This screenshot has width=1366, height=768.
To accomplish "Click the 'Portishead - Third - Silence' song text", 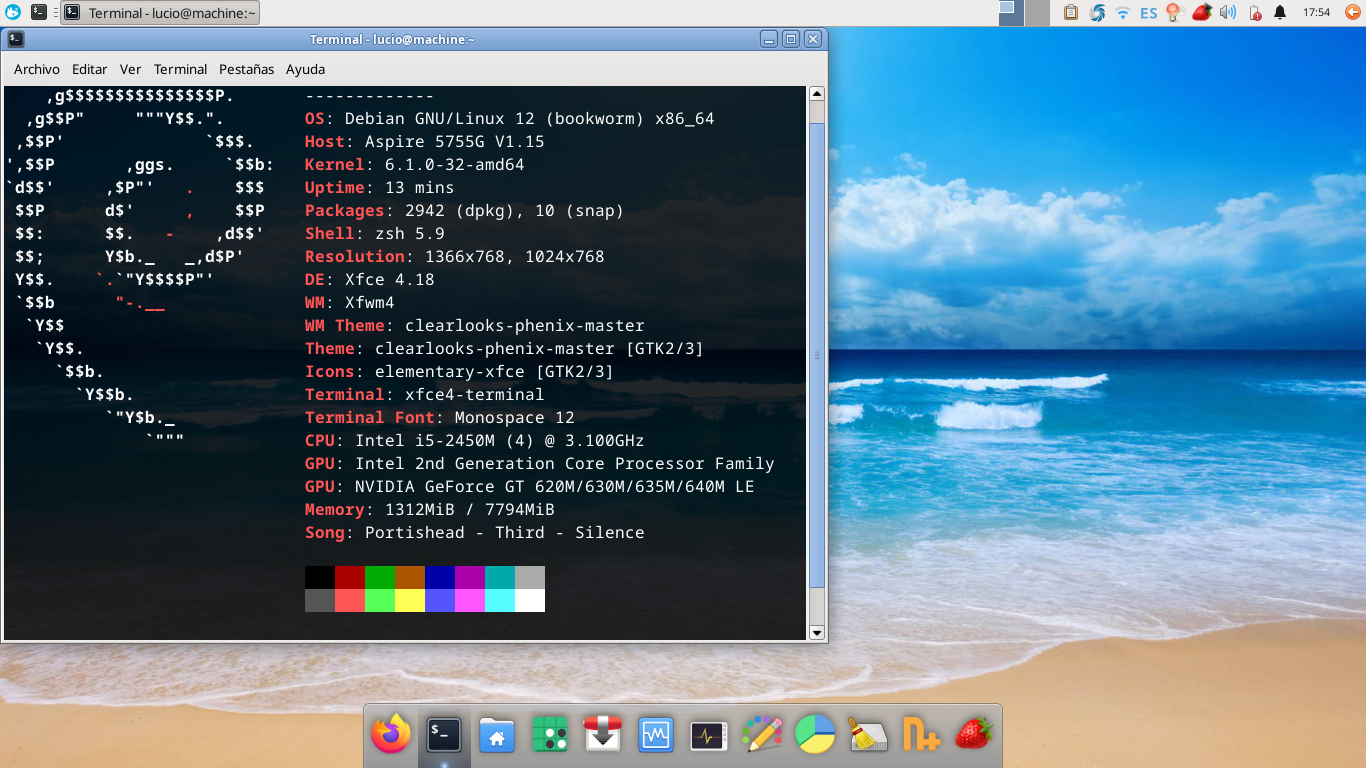I will (x=505, y=532).
